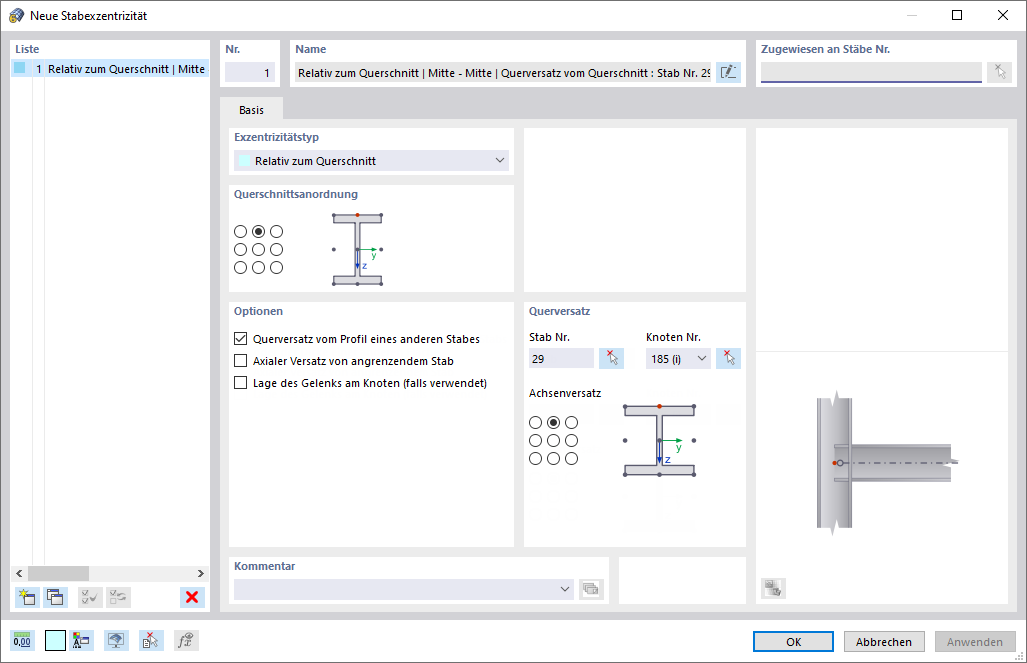Click the fx formula icon

coord(186,640)
